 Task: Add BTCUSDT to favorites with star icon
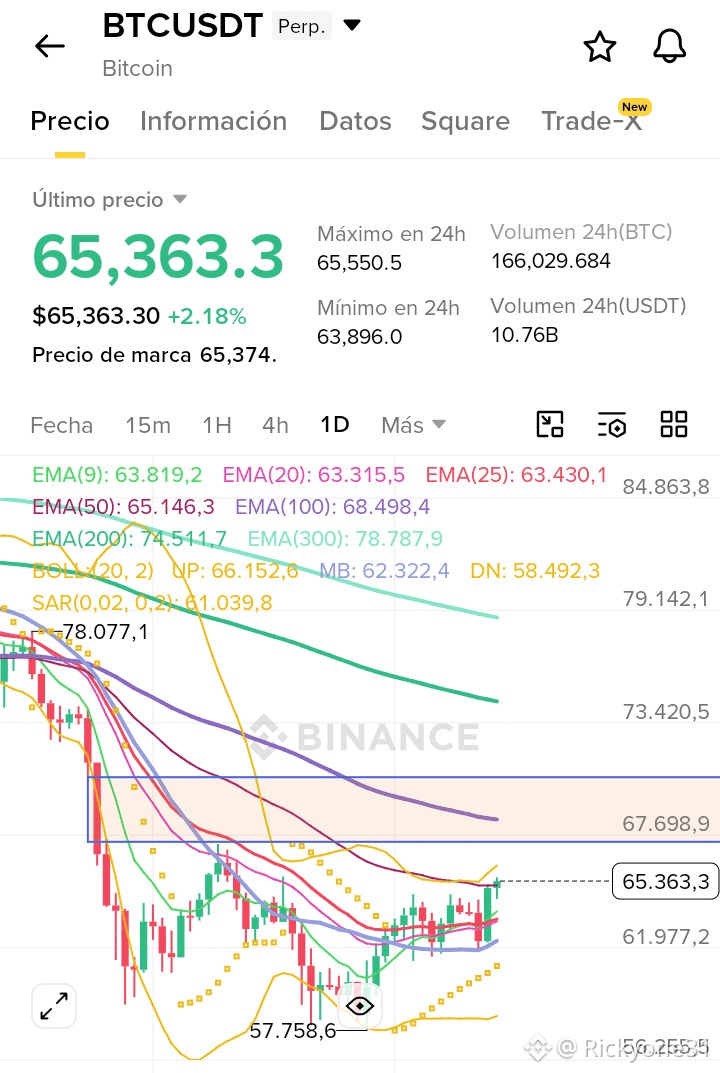coord(600,47)
